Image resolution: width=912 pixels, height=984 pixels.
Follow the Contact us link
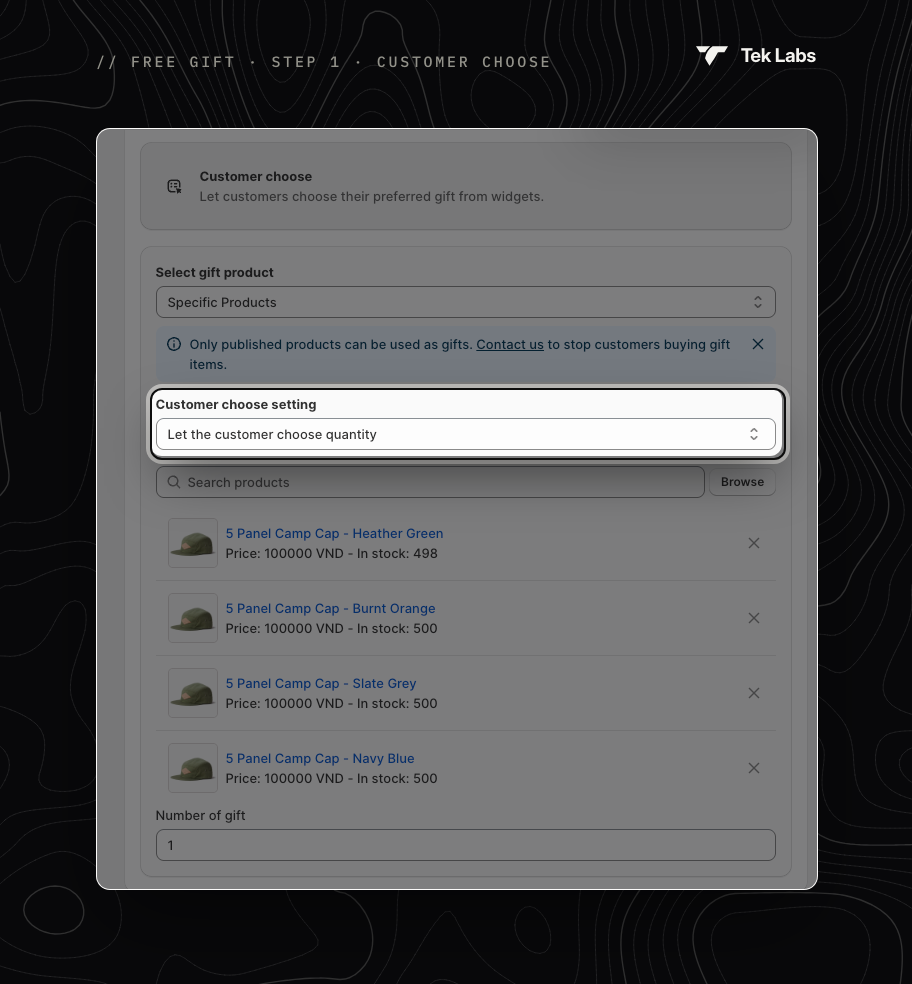point(510,345)
